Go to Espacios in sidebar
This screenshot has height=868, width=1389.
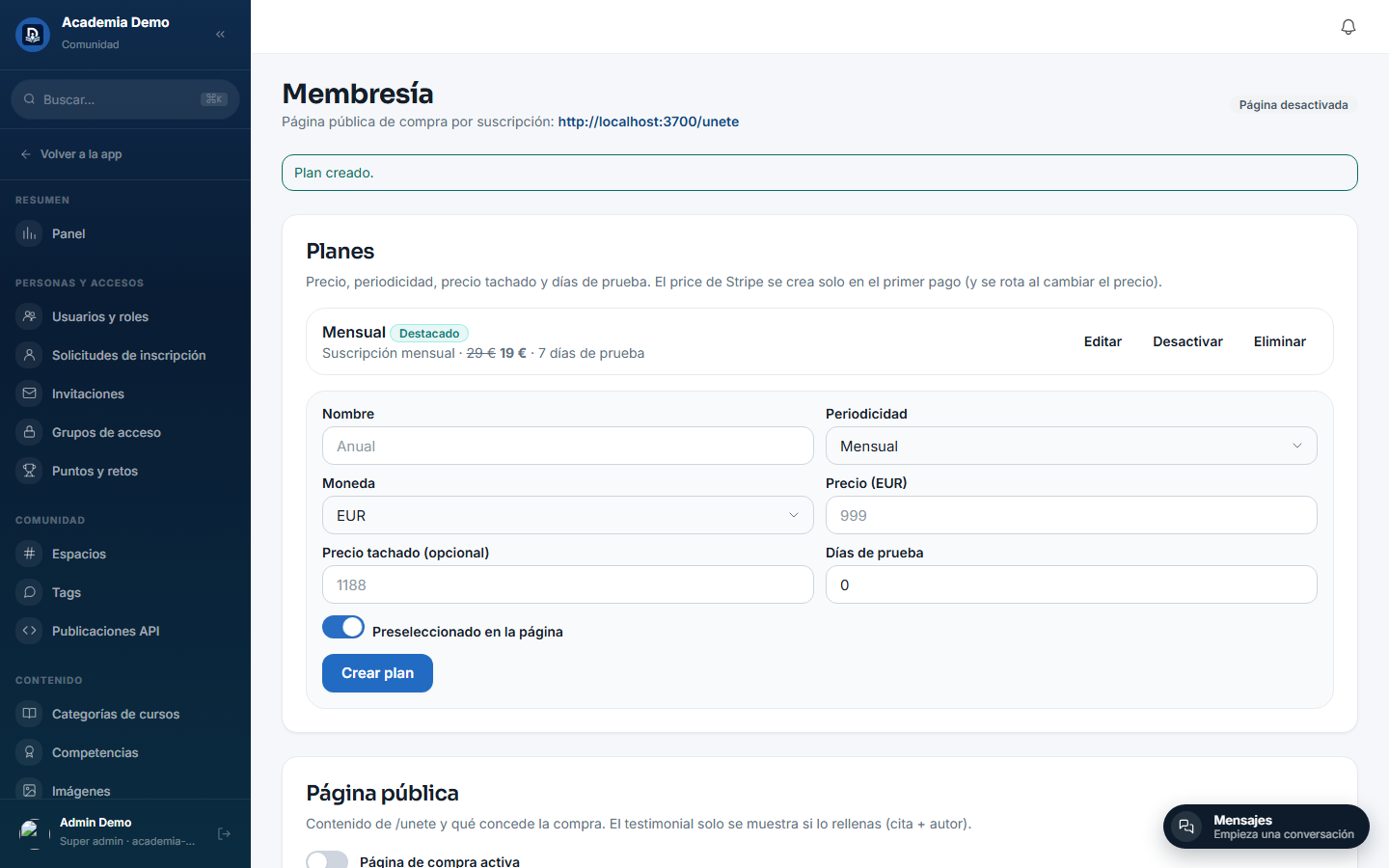[125, 554]
